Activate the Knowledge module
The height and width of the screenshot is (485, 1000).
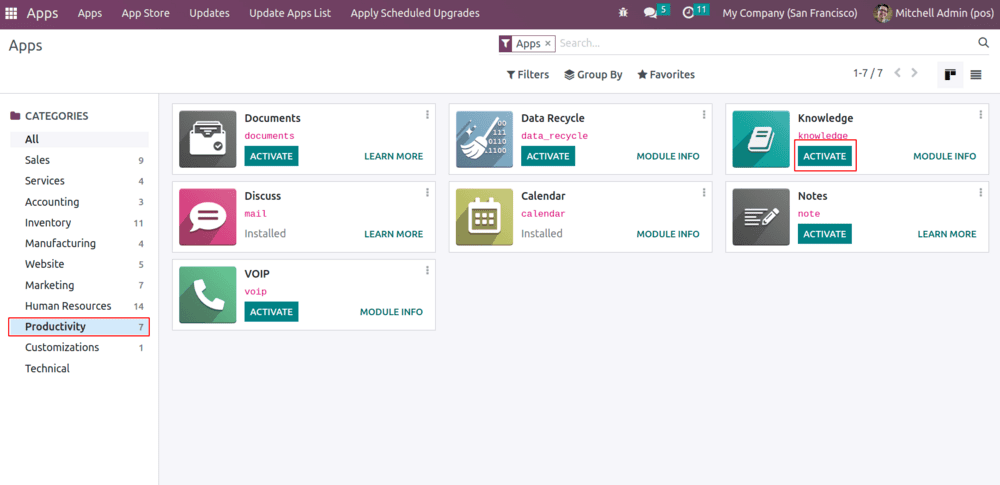825,156
